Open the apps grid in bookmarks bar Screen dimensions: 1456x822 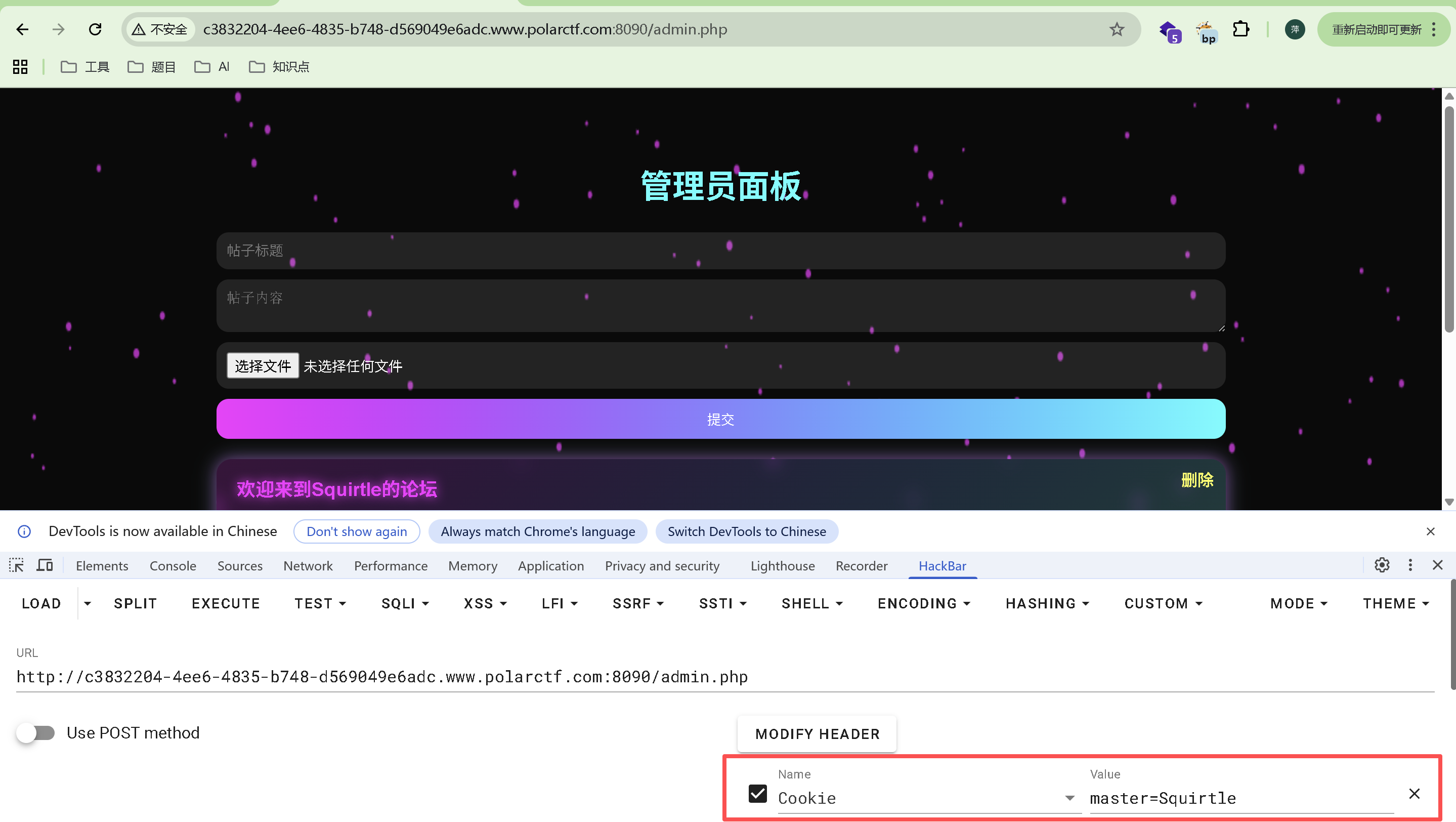20,67
